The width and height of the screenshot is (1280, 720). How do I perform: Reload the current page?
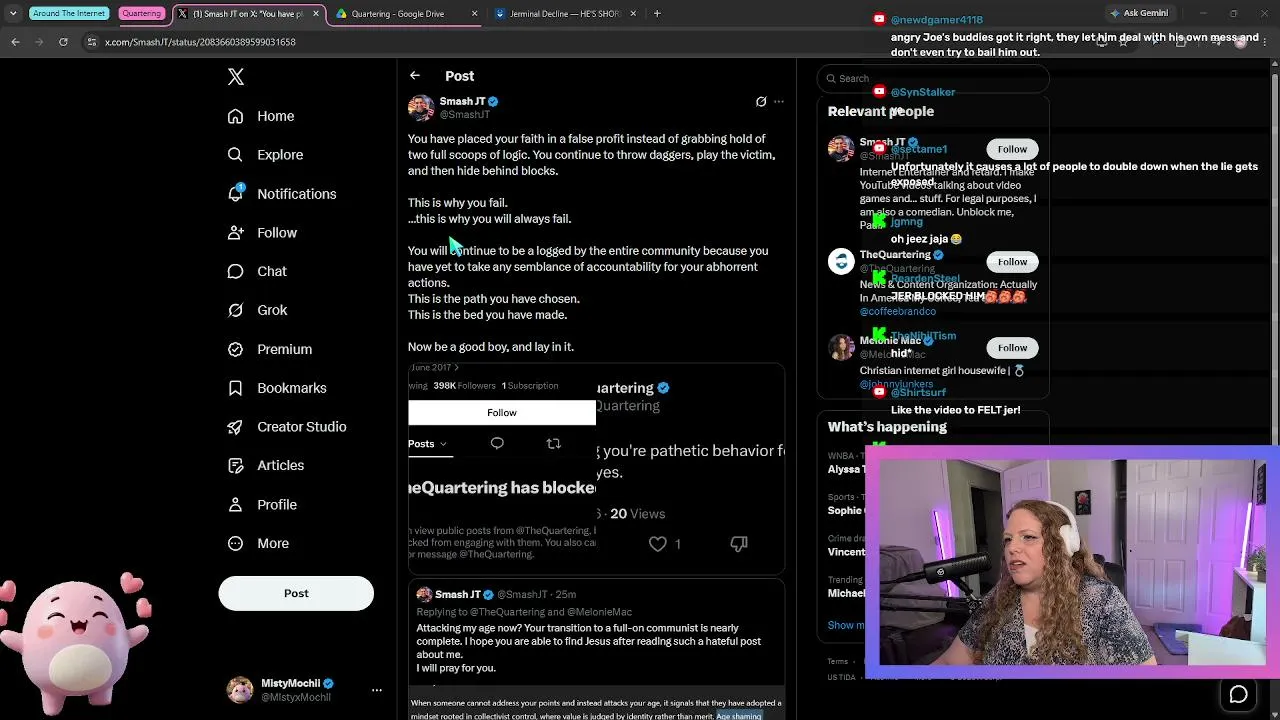click(63, 42)
